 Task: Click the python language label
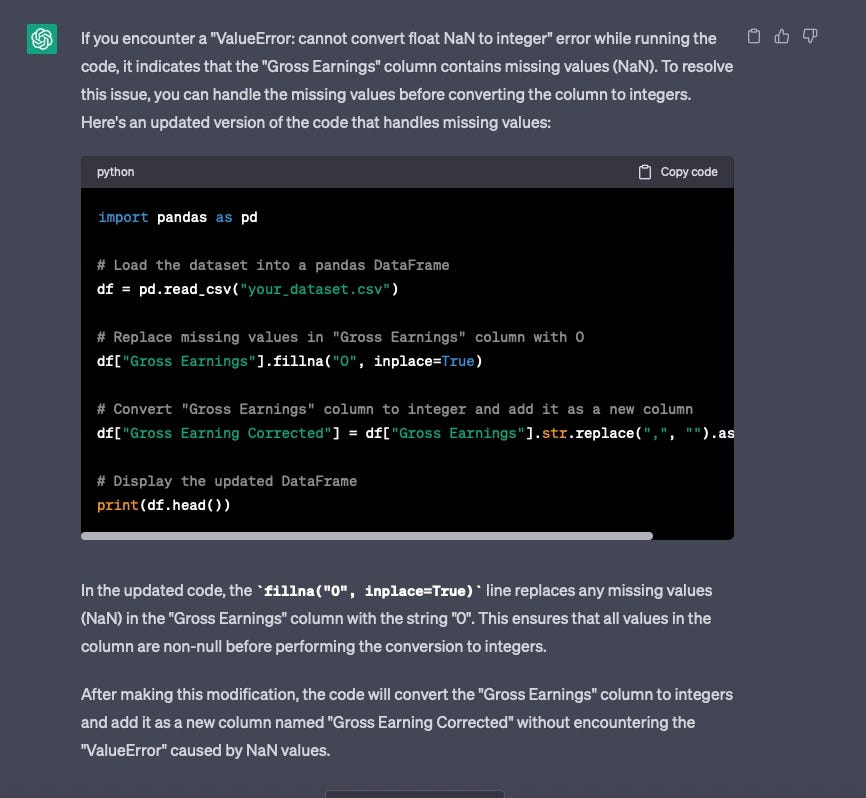point(115,172)
